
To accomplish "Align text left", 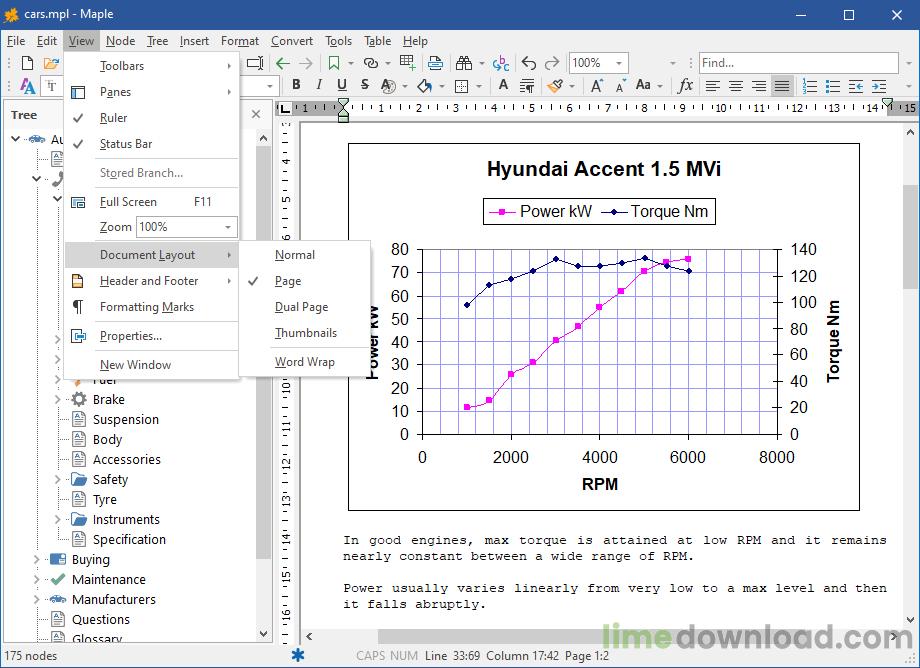I will pyautogui.click(x=712, y=86).
